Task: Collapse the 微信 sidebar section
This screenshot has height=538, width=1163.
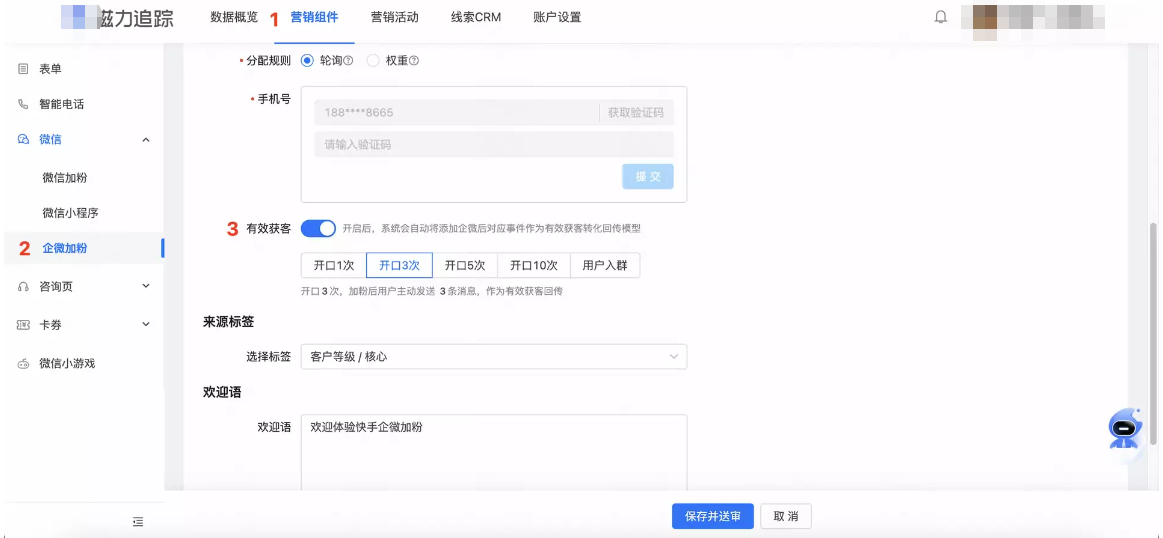Action: point(145,140)
